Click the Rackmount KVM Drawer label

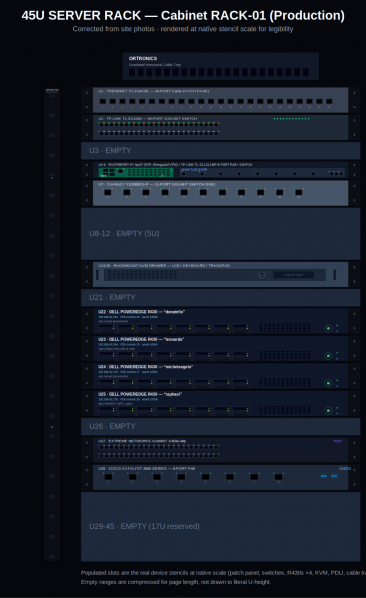pos(164,265)
